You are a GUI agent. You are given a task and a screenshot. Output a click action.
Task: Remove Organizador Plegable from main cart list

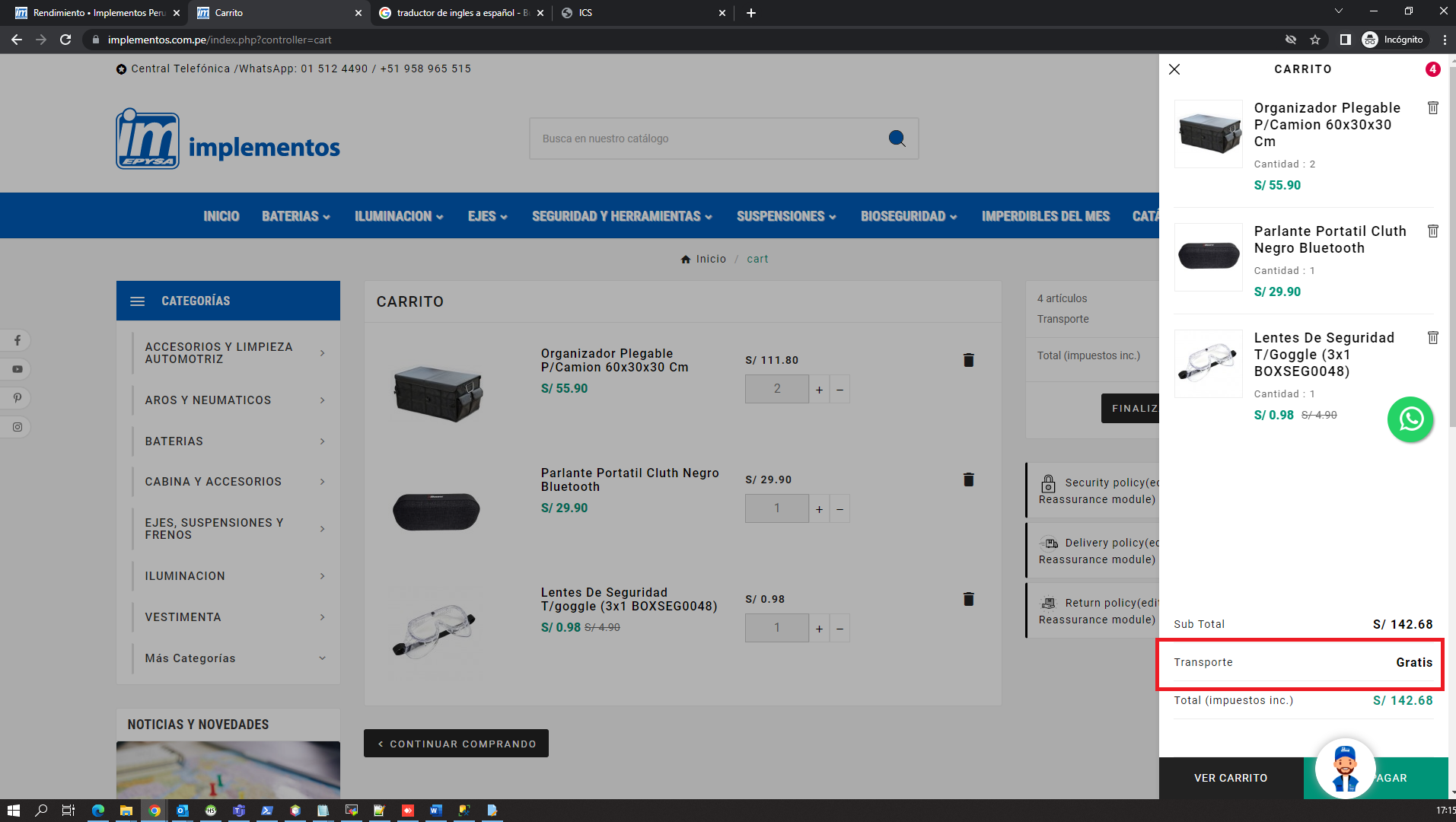pyautogui.click(x=968, y=360)
